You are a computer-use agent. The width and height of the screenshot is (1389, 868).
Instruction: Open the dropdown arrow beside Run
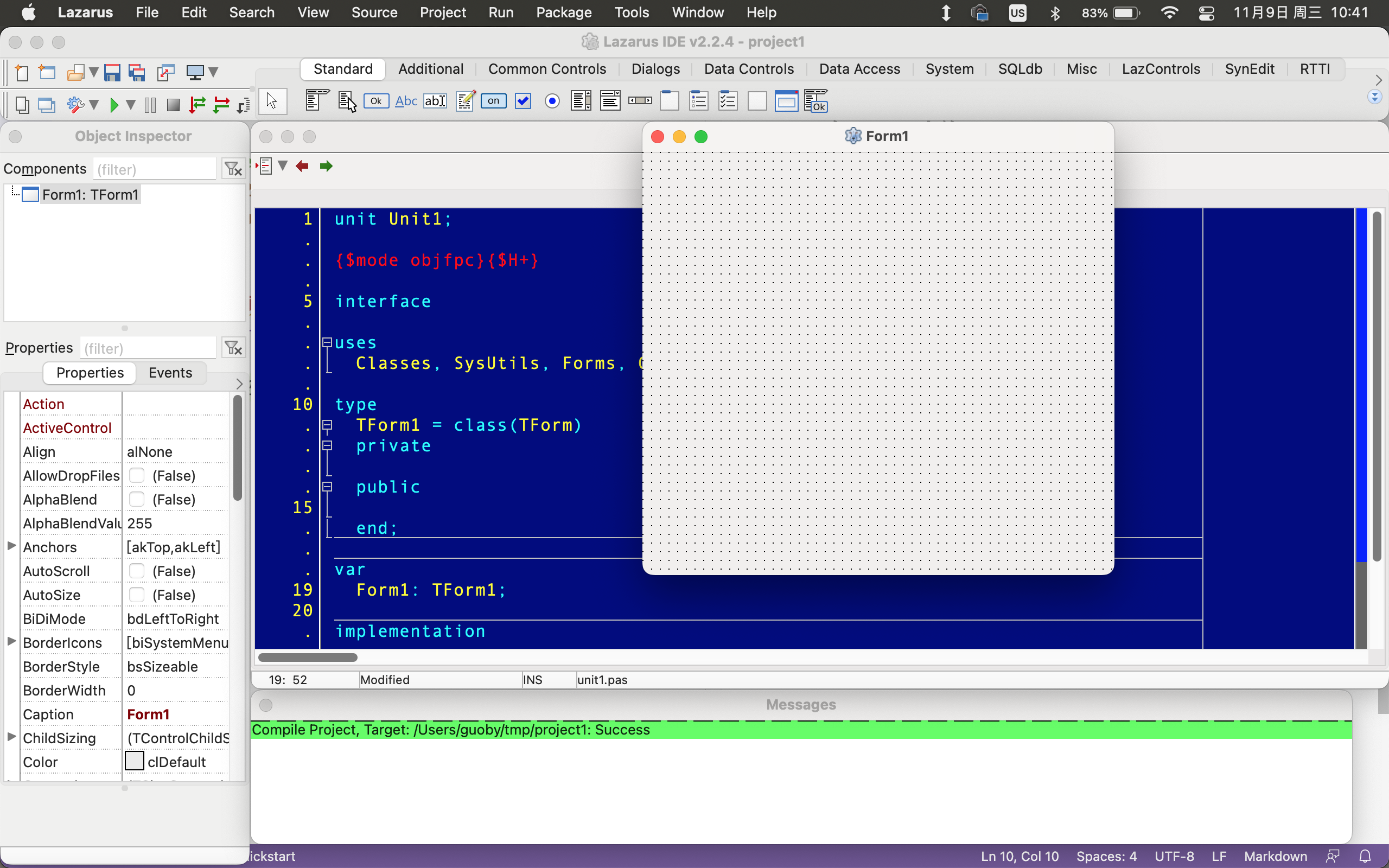[x=131, y=105]
